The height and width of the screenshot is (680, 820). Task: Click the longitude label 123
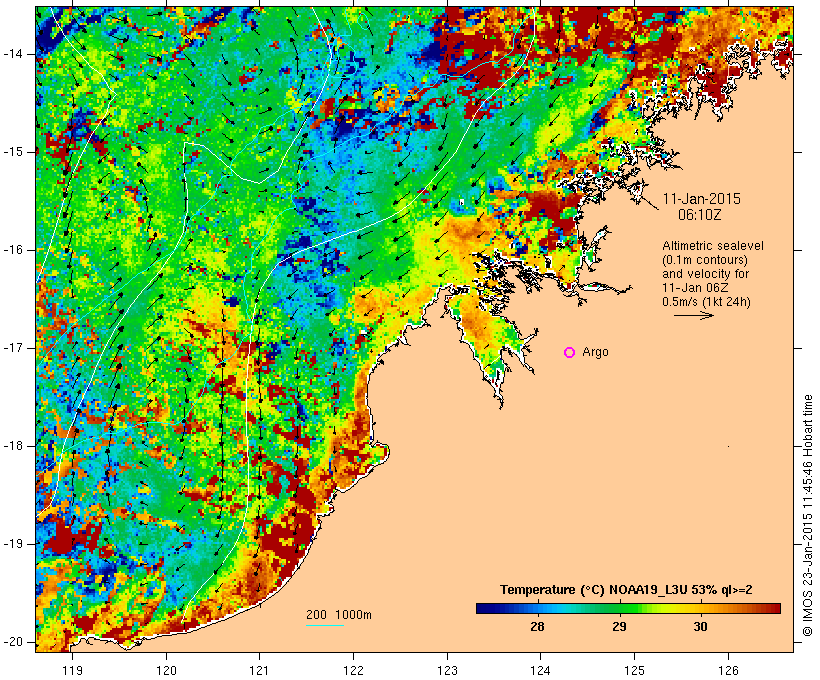click(447, 670)
